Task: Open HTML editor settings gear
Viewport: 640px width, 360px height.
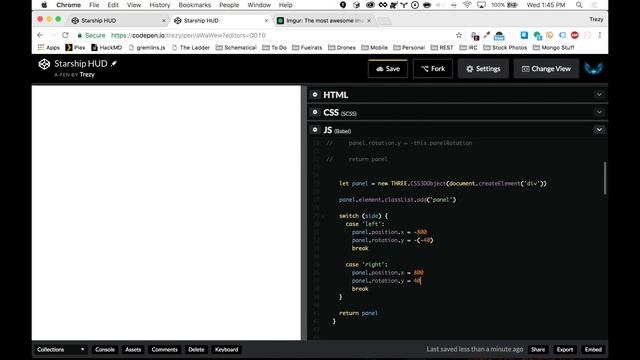Action: (315, 94)
